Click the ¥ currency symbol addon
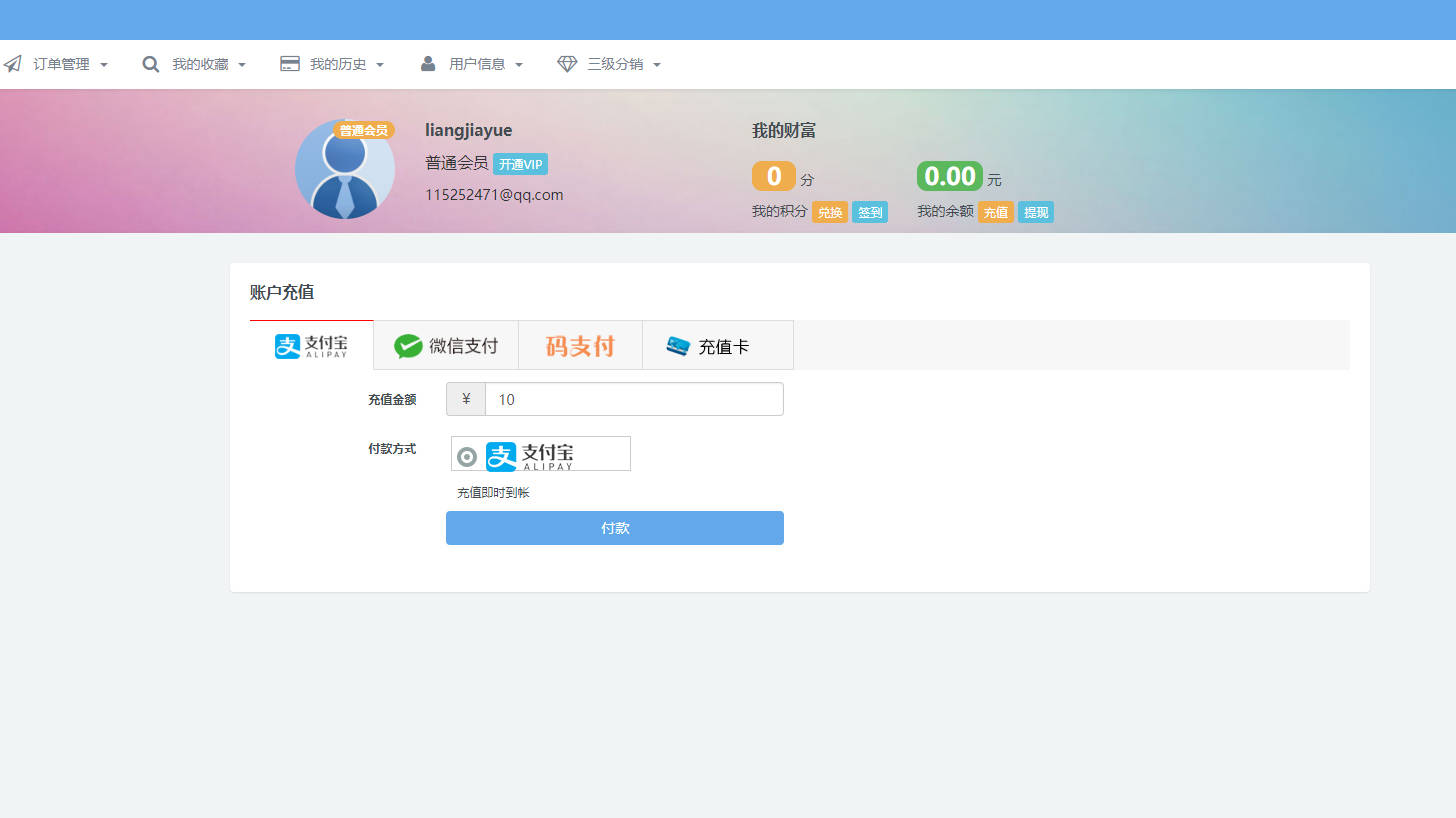Image resolution: width=1456 pixels, height=818 pixels. 466,399
